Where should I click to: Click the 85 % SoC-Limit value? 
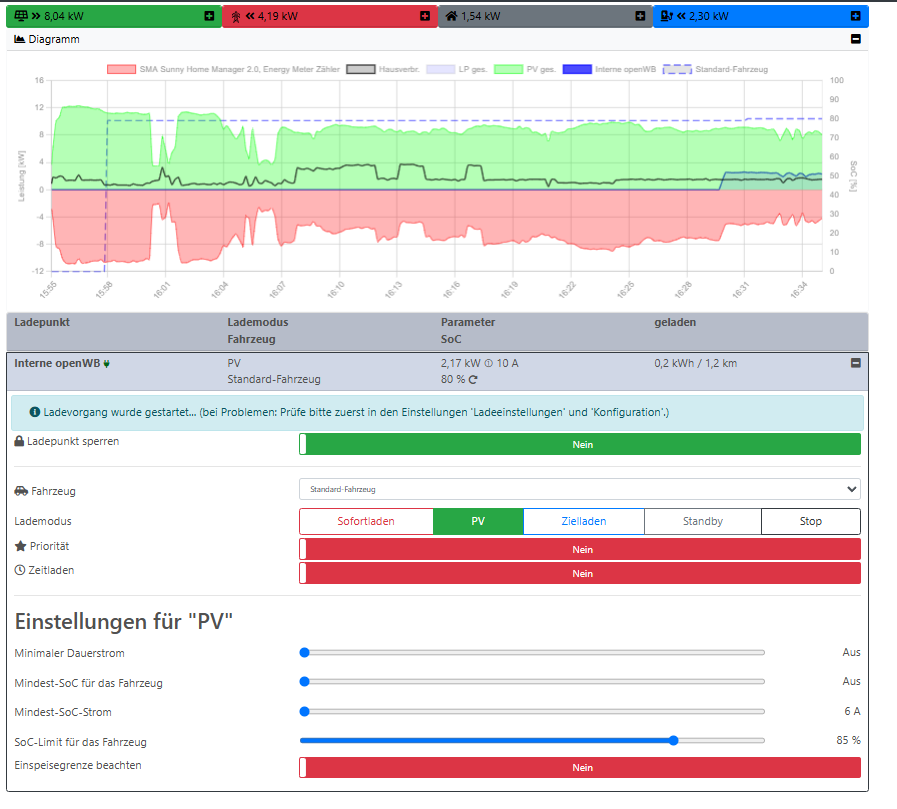[848, 740]
